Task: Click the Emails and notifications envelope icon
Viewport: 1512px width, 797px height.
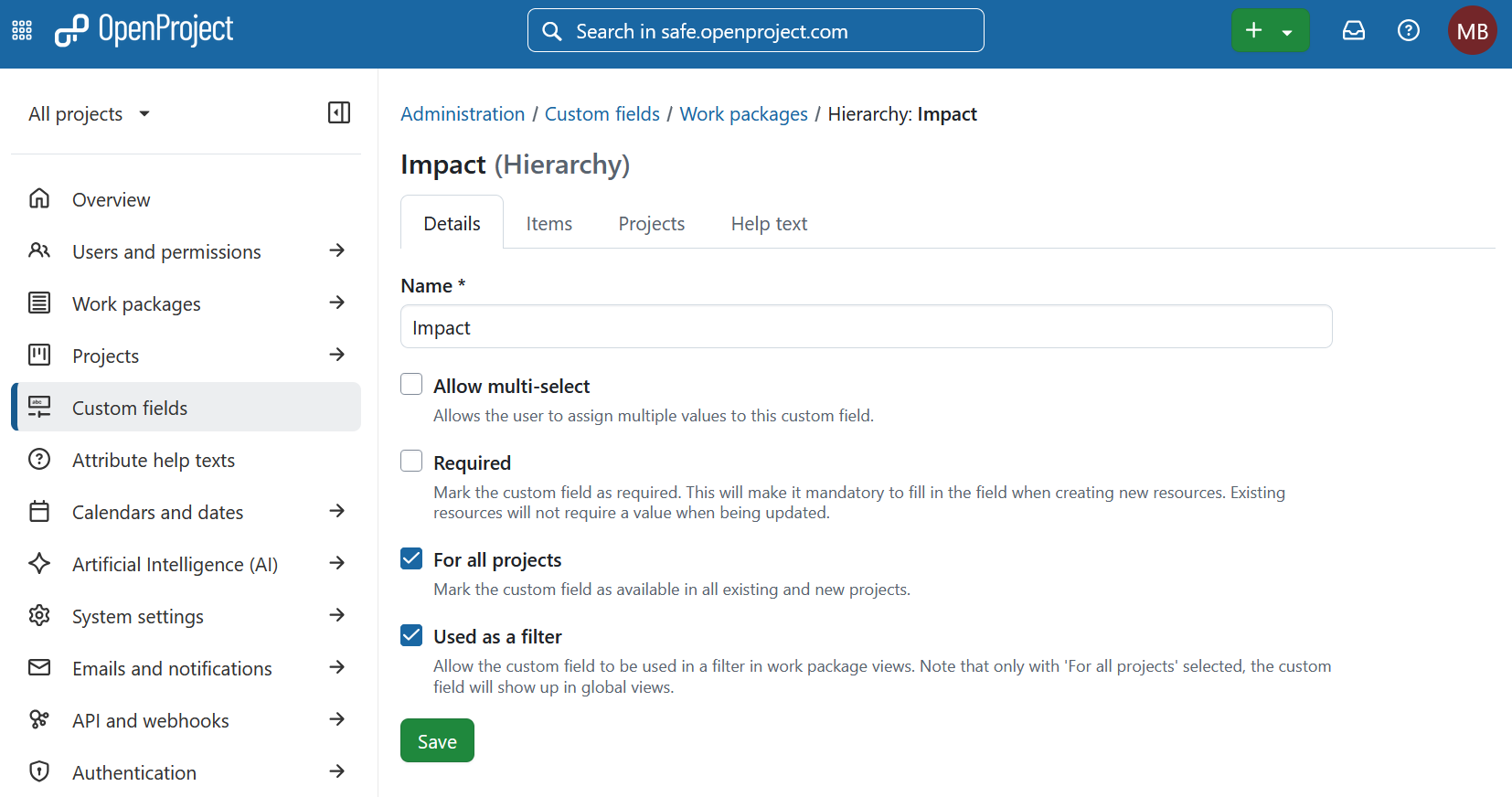Action: (x=39, y=667)
